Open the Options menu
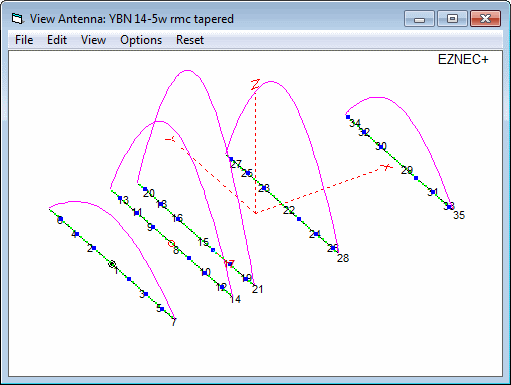The width and height of the screenshot is (511, 385). [x=141, y=40]
